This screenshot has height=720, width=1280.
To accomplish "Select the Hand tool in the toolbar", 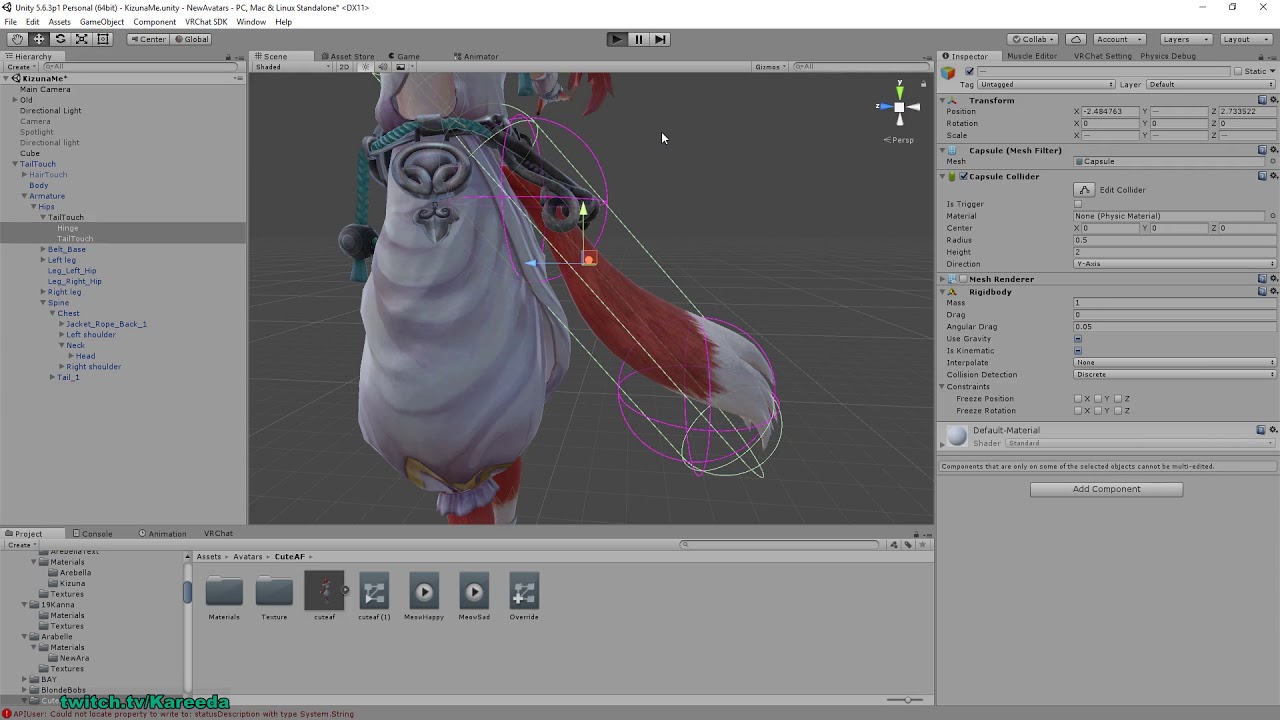I will coord(17,39).
